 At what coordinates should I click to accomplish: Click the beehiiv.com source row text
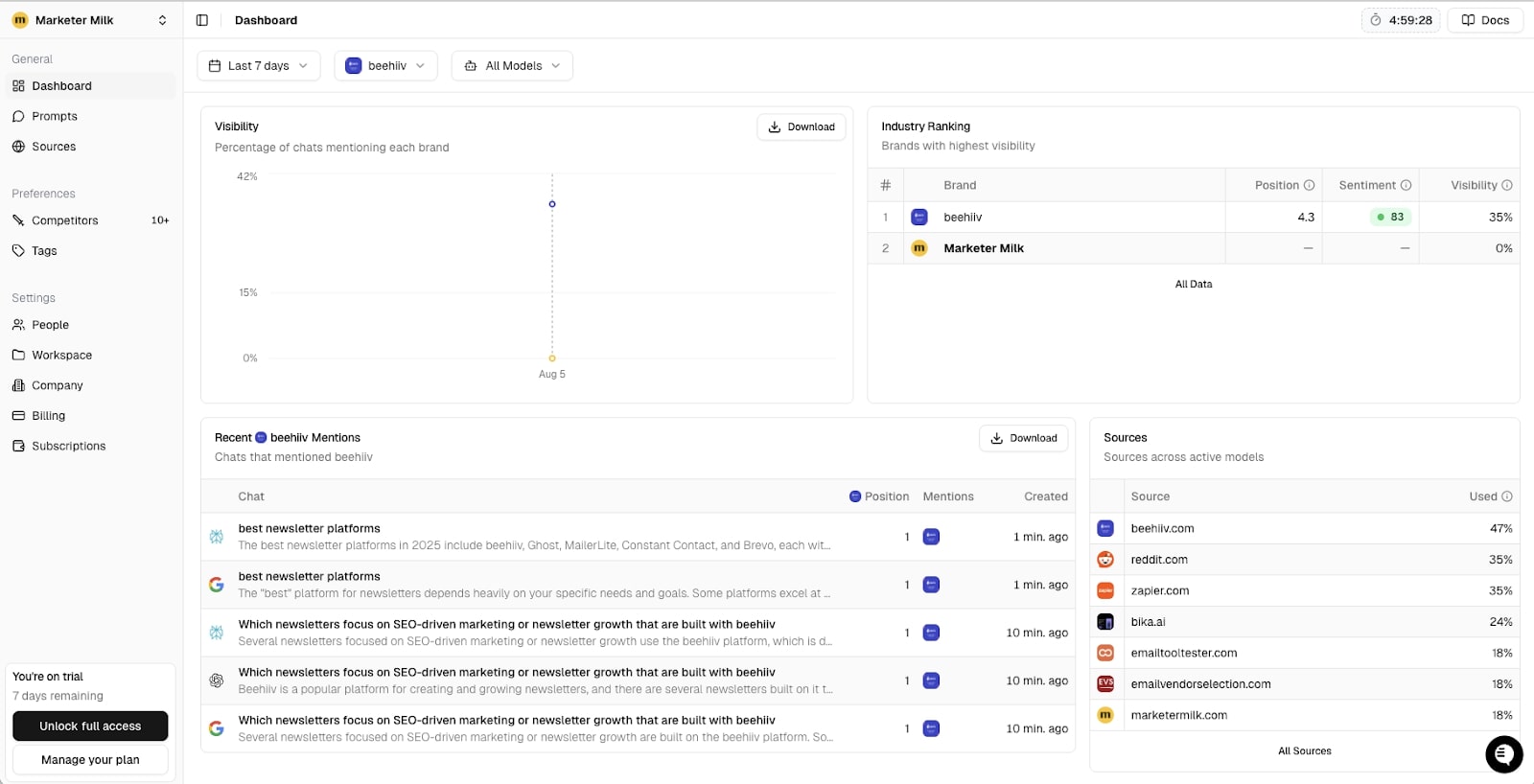[1162, 529]
